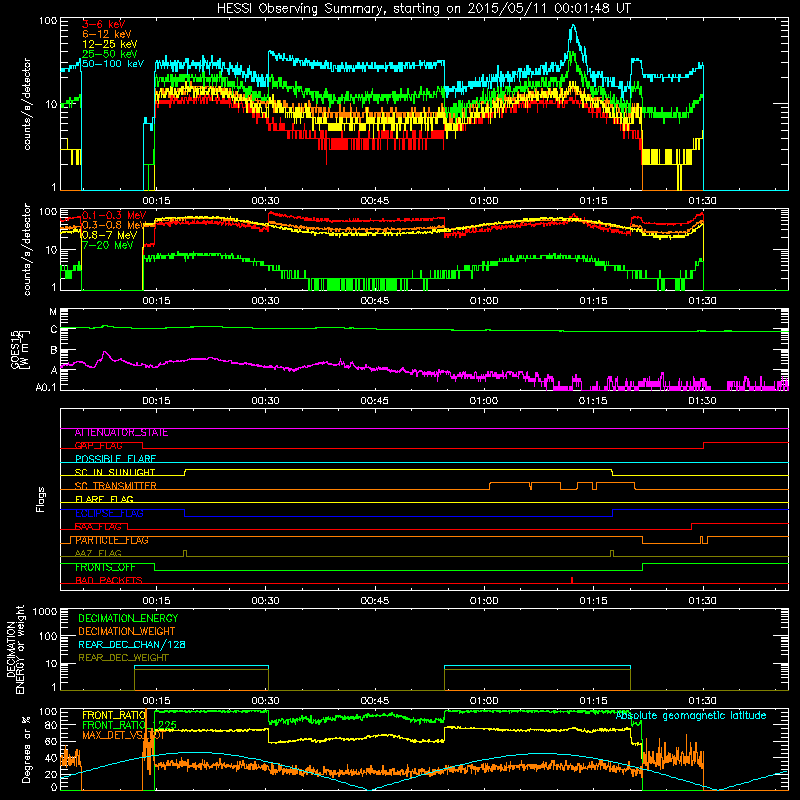Click the magenta GOES bump near 00:08
800x800 pixels.
(106, 353)
